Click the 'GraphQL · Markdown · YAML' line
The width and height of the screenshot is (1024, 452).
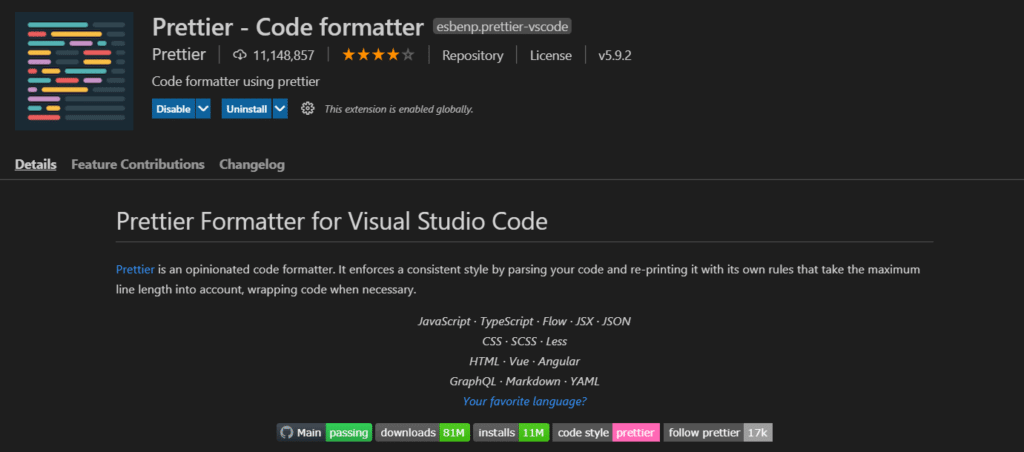(524, 381)
